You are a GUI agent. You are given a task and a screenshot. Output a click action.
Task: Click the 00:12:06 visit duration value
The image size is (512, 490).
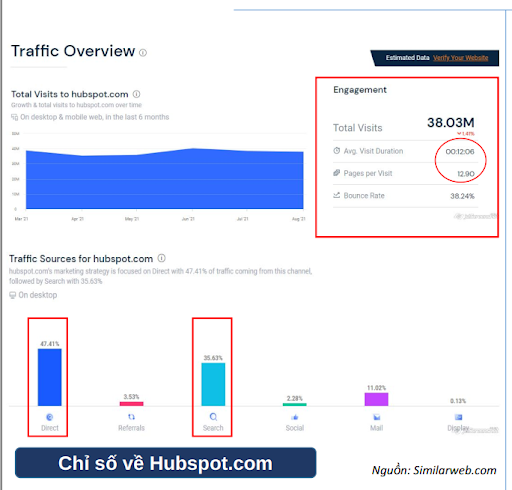click(x=460, y=152)
